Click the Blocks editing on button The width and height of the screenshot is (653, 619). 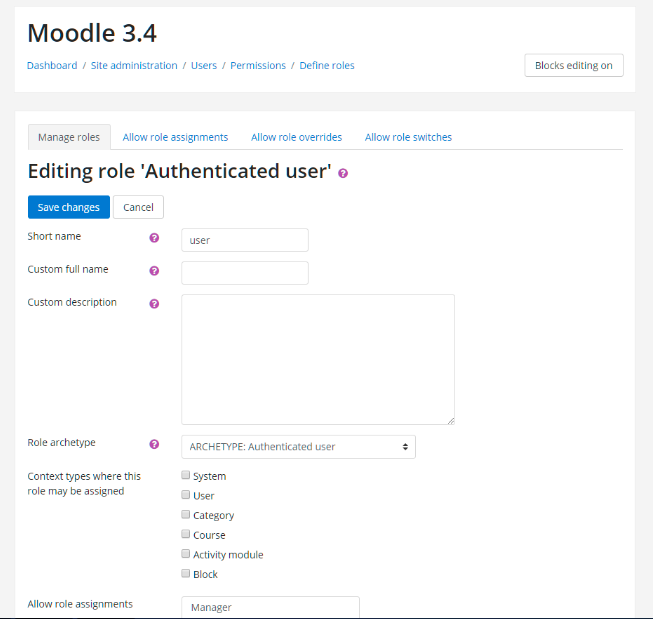[574, 65]
